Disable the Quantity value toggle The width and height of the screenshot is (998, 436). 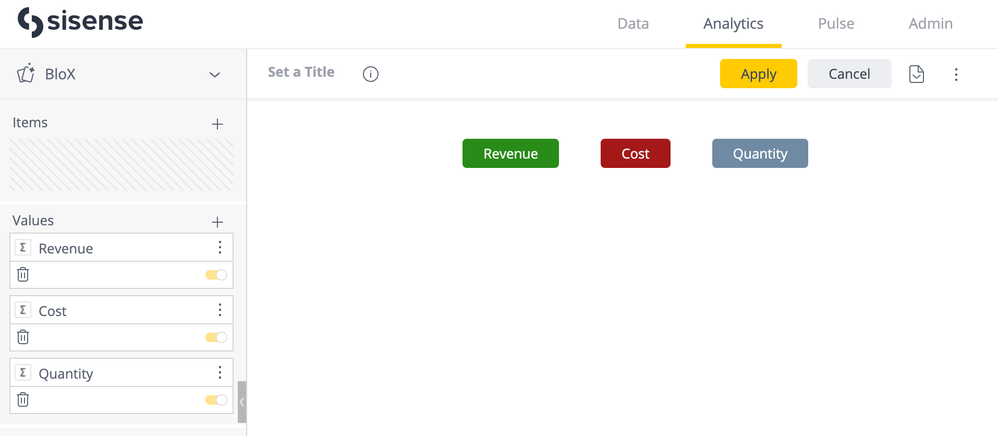(x=216, y=400)
